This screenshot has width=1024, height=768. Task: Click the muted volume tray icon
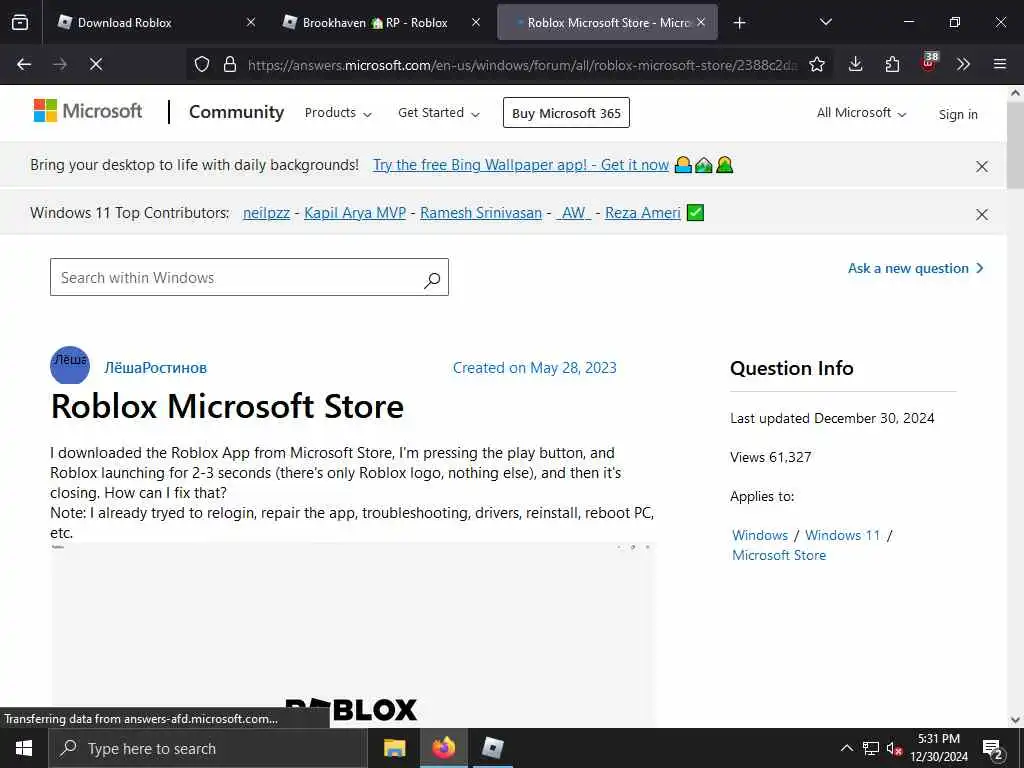(894, 748)
